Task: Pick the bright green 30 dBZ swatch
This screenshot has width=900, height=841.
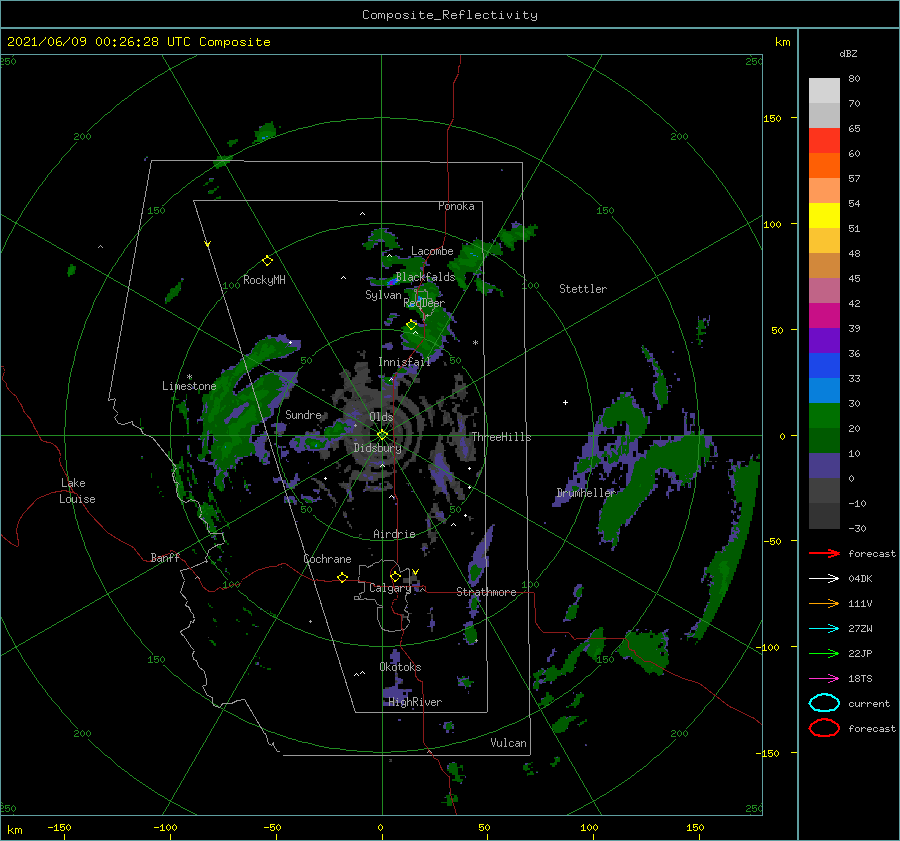Action: pyautogui.click(x=824, y=416)
